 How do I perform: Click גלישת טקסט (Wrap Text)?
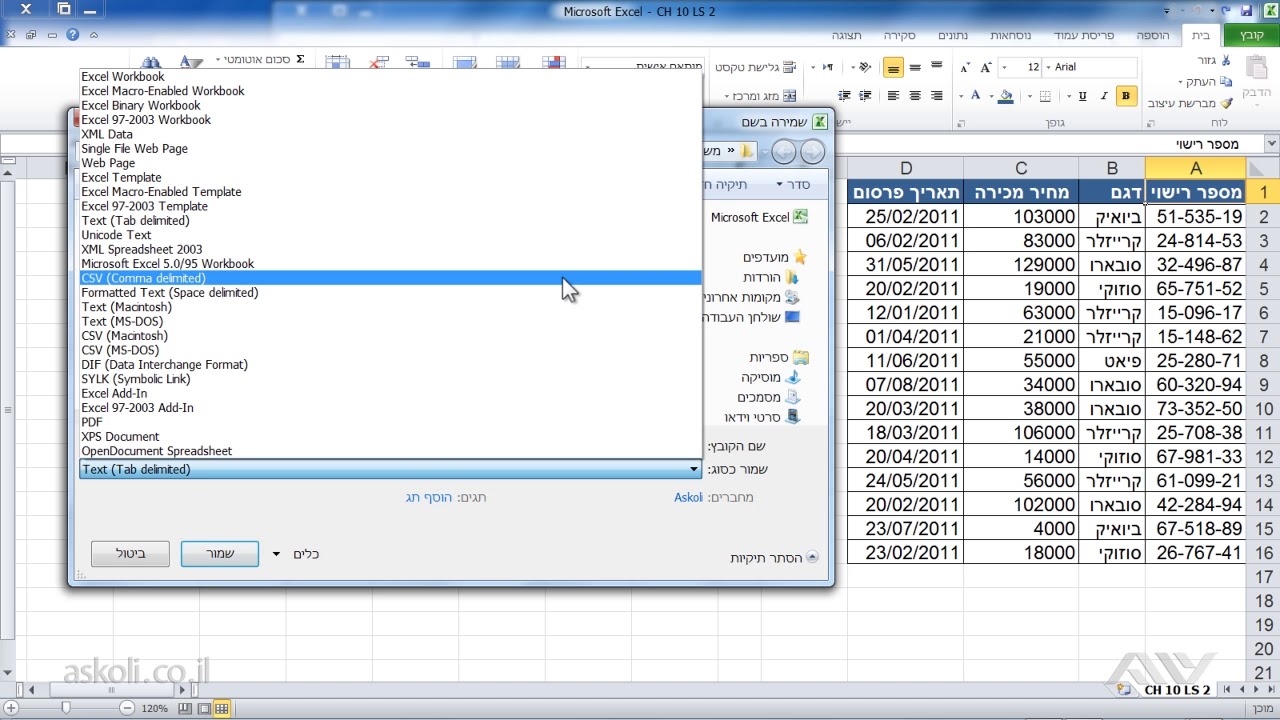tap(754, 67)
